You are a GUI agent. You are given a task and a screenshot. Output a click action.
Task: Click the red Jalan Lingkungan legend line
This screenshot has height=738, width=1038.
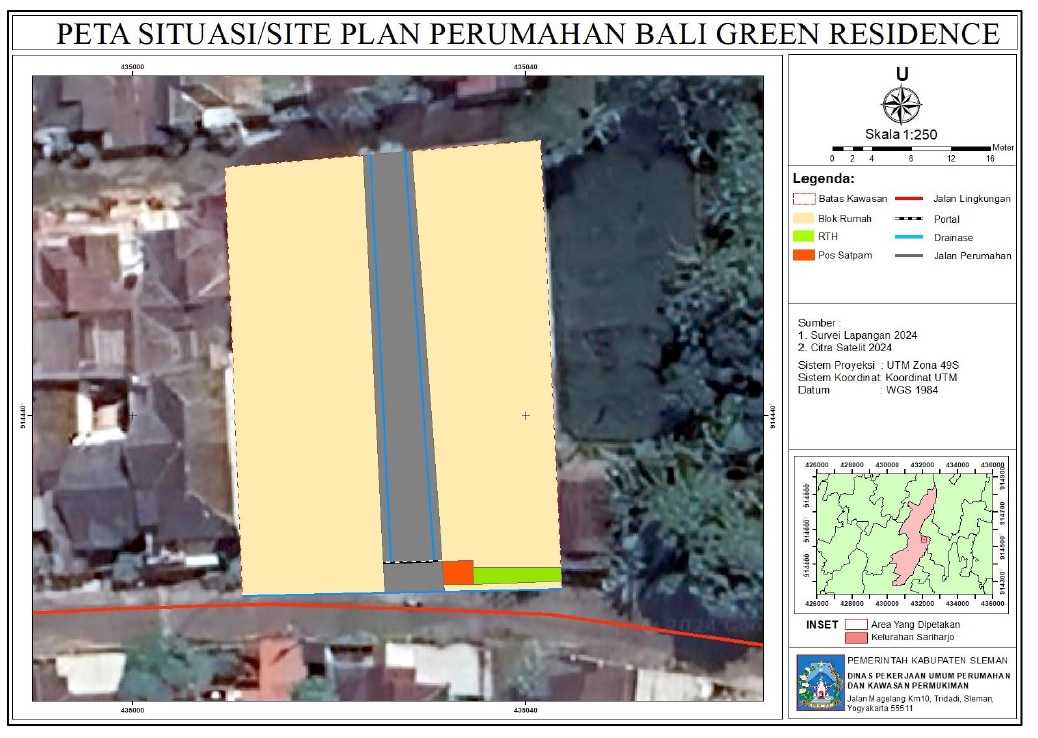[908, 199]
